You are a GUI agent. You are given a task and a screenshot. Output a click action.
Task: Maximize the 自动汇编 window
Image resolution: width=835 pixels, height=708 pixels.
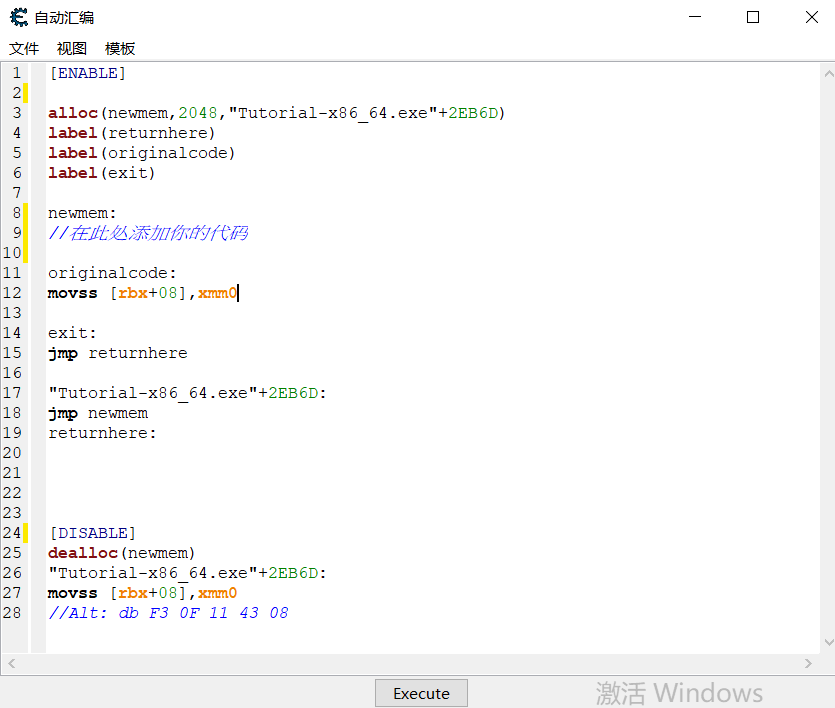753,17
